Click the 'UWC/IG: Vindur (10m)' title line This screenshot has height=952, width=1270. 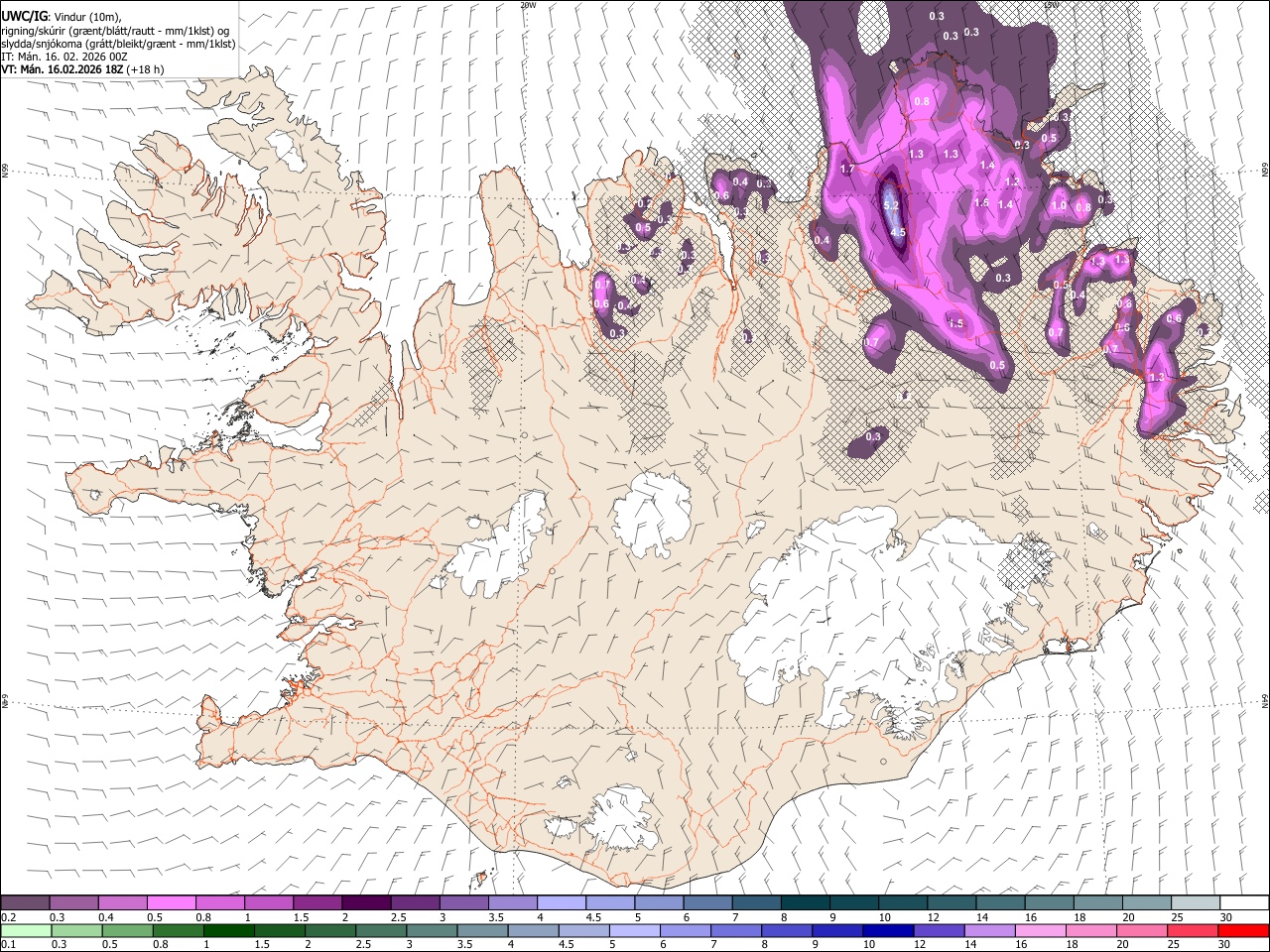coord(61,17)
